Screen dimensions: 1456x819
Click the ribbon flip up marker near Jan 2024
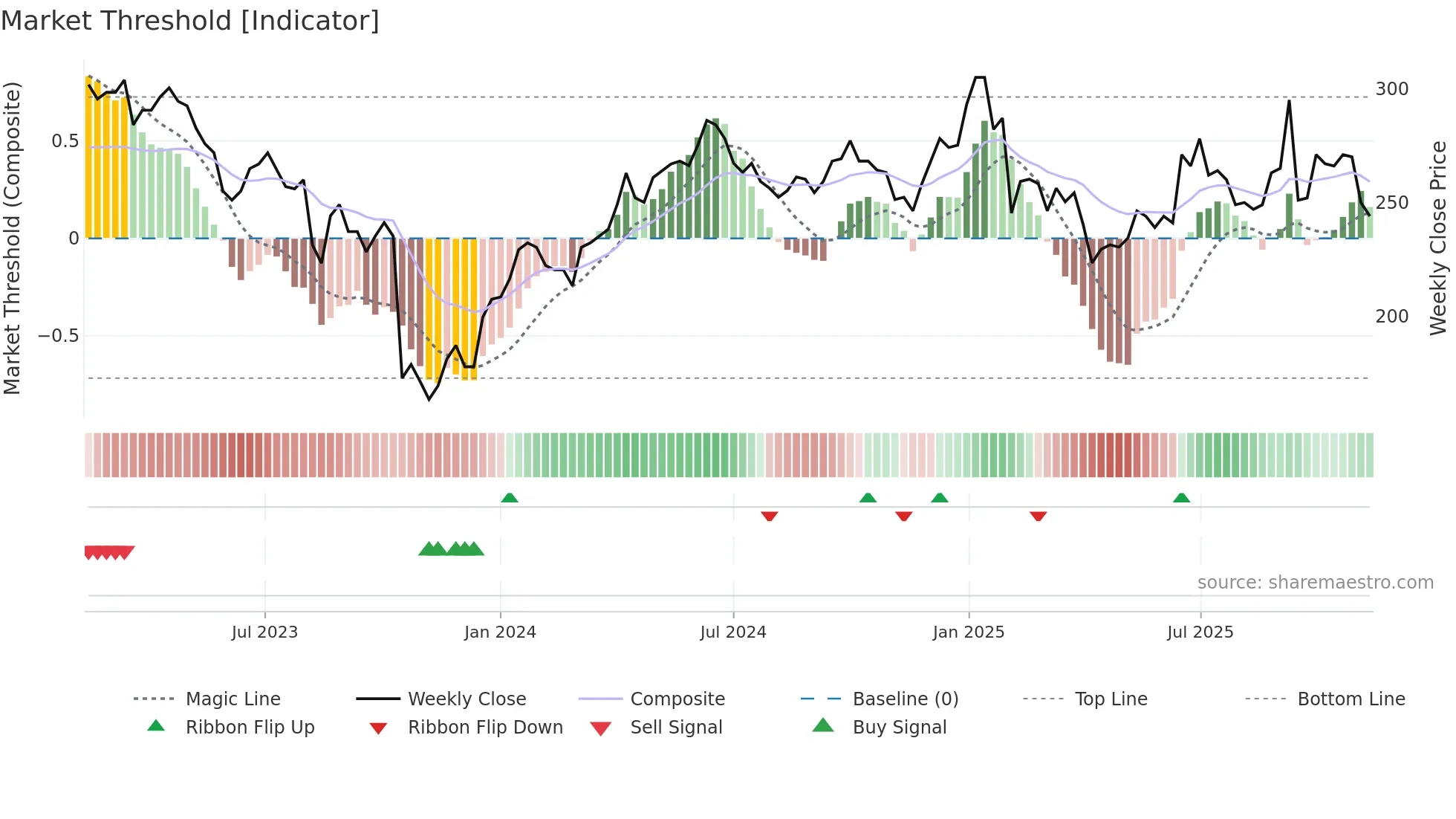point(510,498)
